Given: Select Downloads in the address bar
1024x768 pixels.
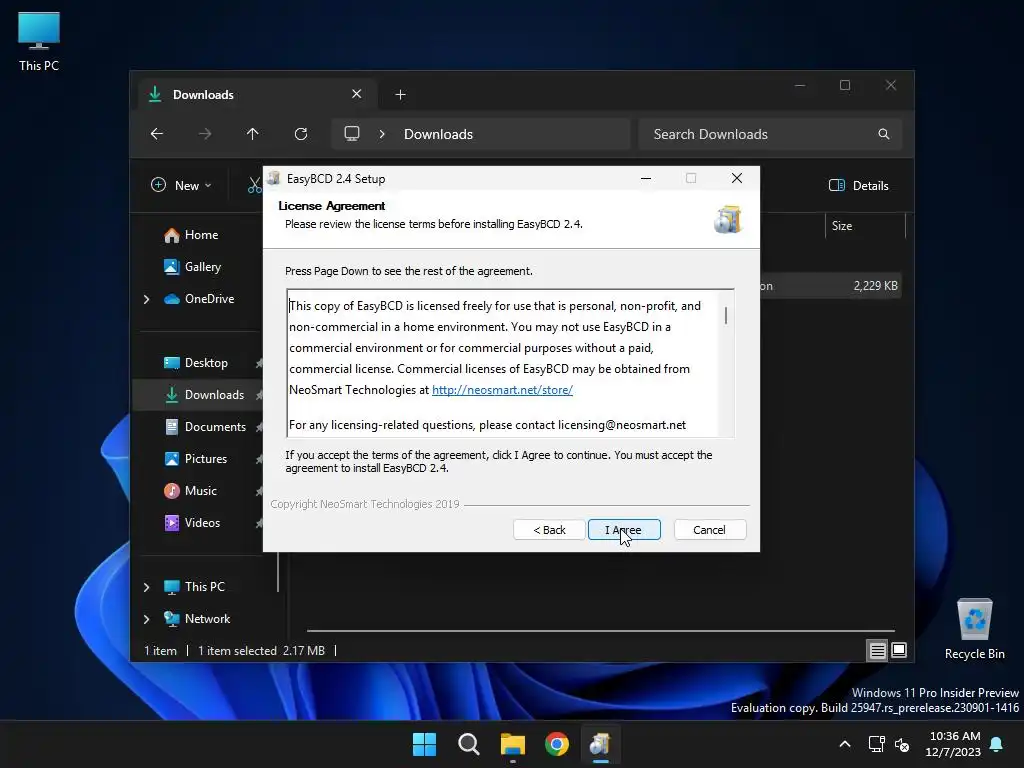Looking at the screenshot, I should 438,134.
